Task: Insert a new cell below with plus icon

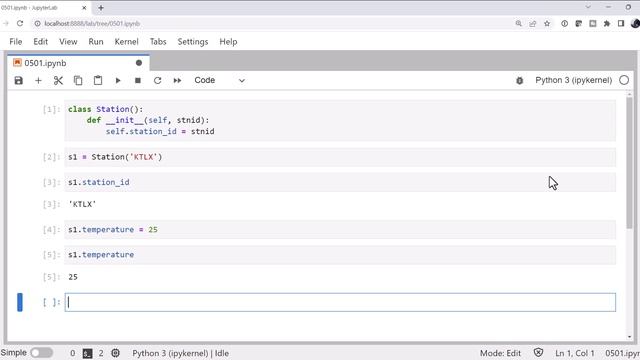Action: [38, 80]
